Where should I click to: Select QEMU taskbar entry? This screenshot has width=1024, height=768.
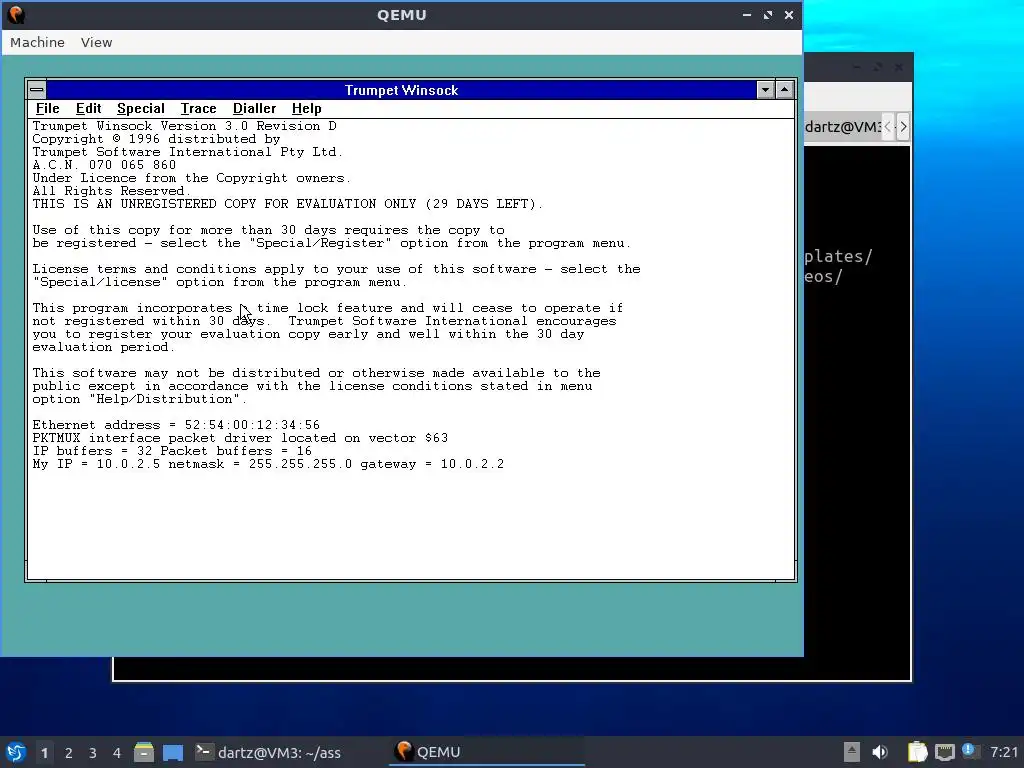click(x=488, y=752)
